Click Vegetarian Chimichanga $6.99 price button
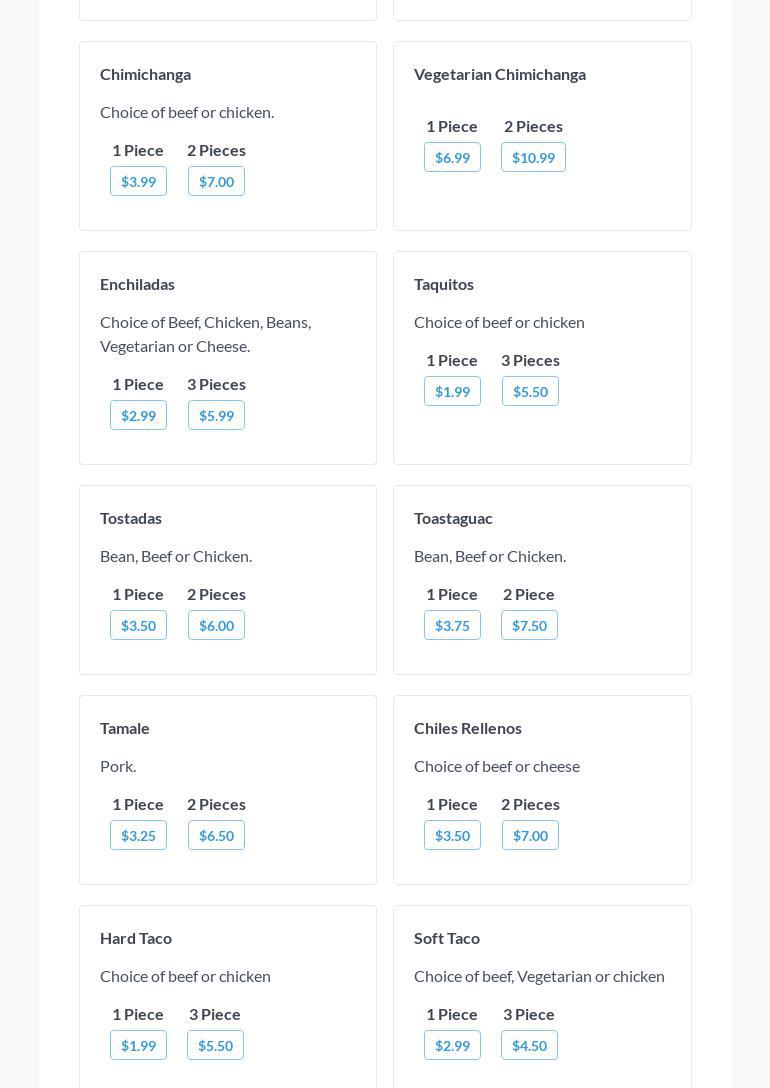 coord(452,157)
